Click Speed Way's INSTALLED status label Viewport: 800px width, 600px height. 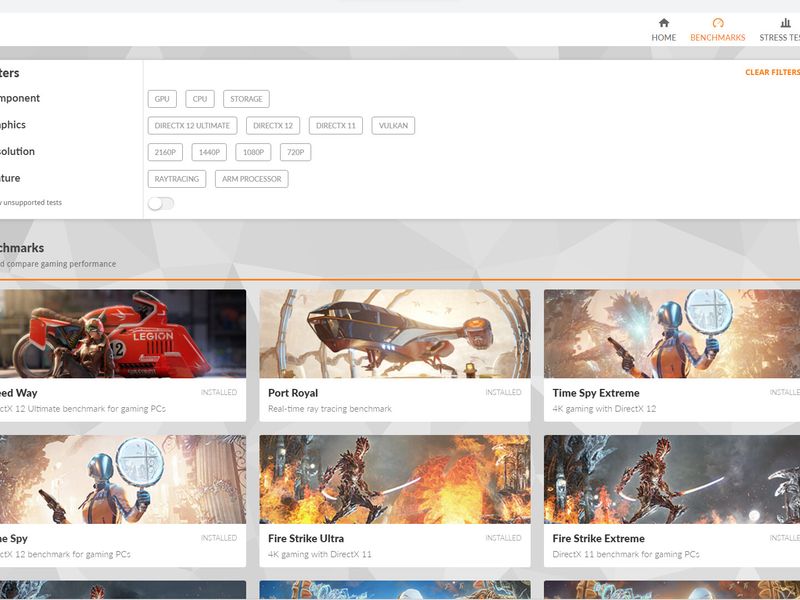pyautogui.click(x=219, y=392)
